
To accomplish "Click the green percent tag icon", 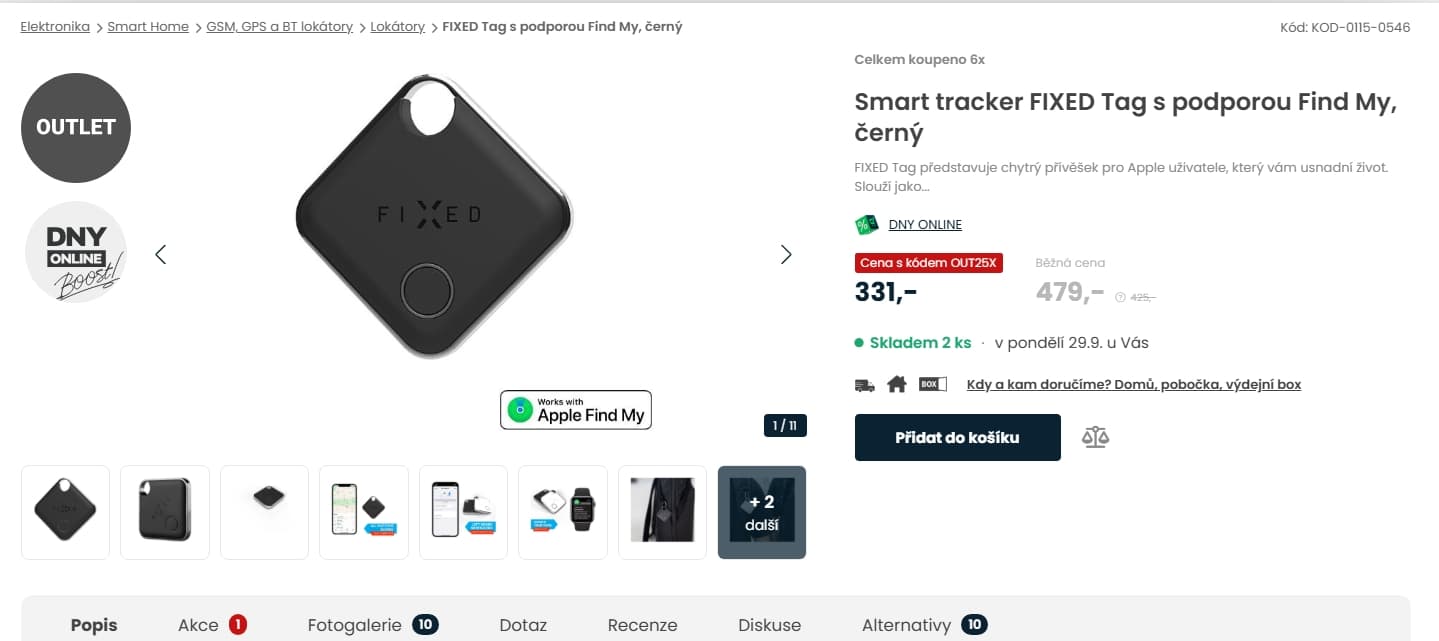I will [x=866, y=225].
